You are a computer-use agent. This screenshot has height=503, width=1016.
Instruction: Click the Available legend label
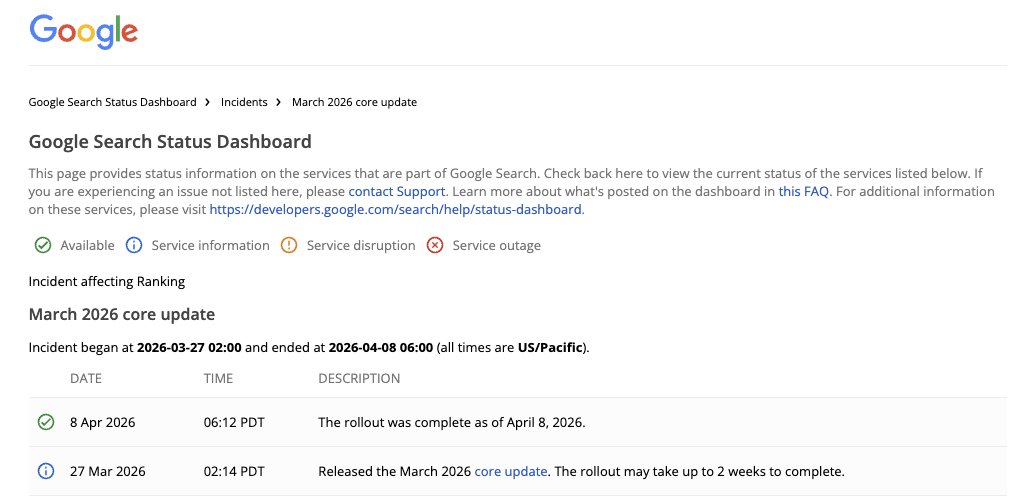pos(87,246)
